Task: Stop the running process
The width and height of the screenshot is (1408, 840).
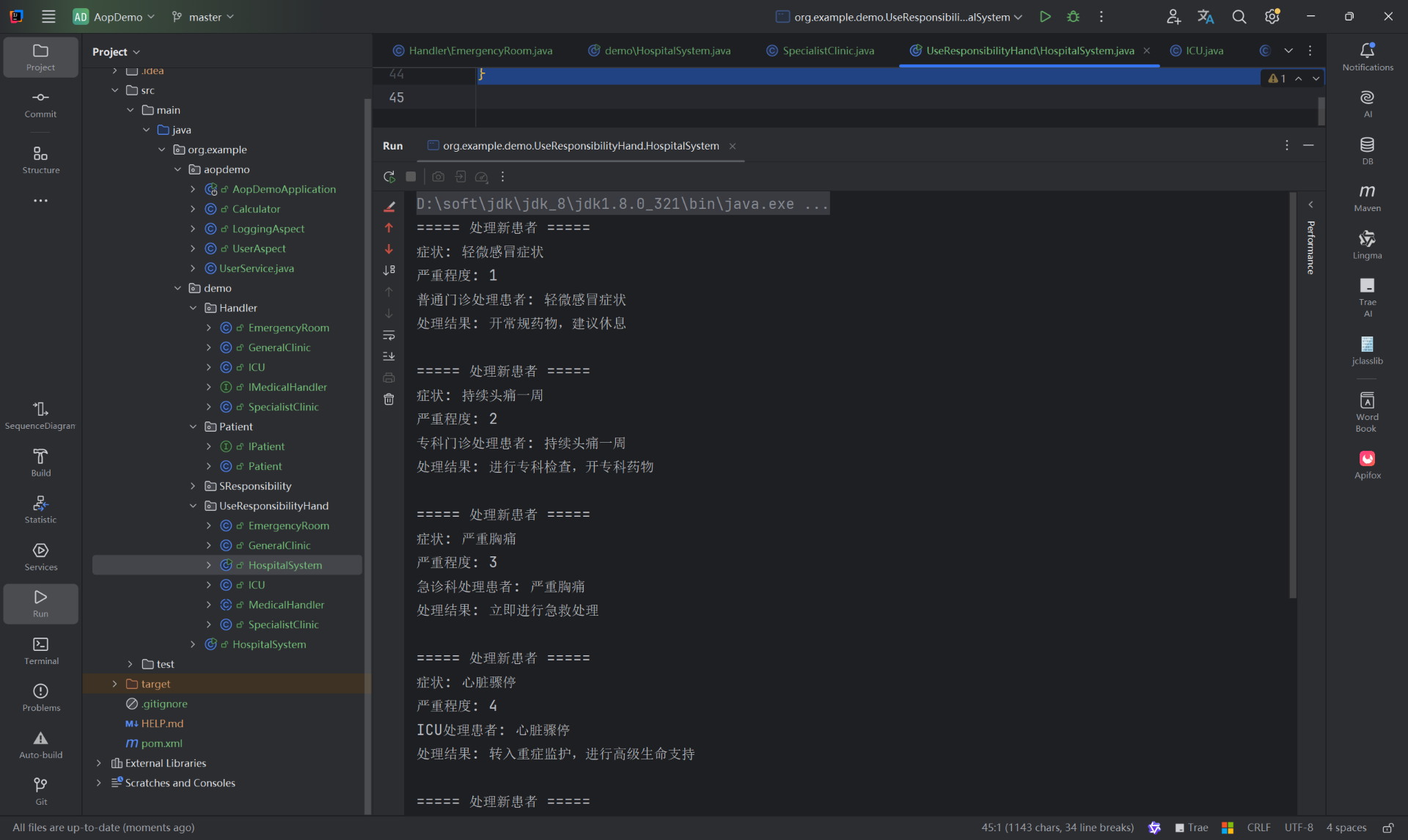Action: 411,177
